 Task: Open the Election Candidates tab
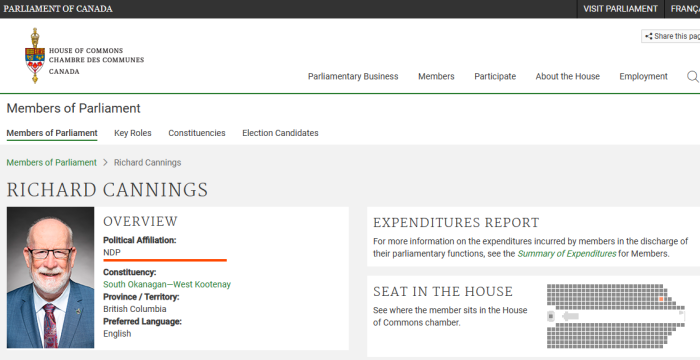pos(280,133)
